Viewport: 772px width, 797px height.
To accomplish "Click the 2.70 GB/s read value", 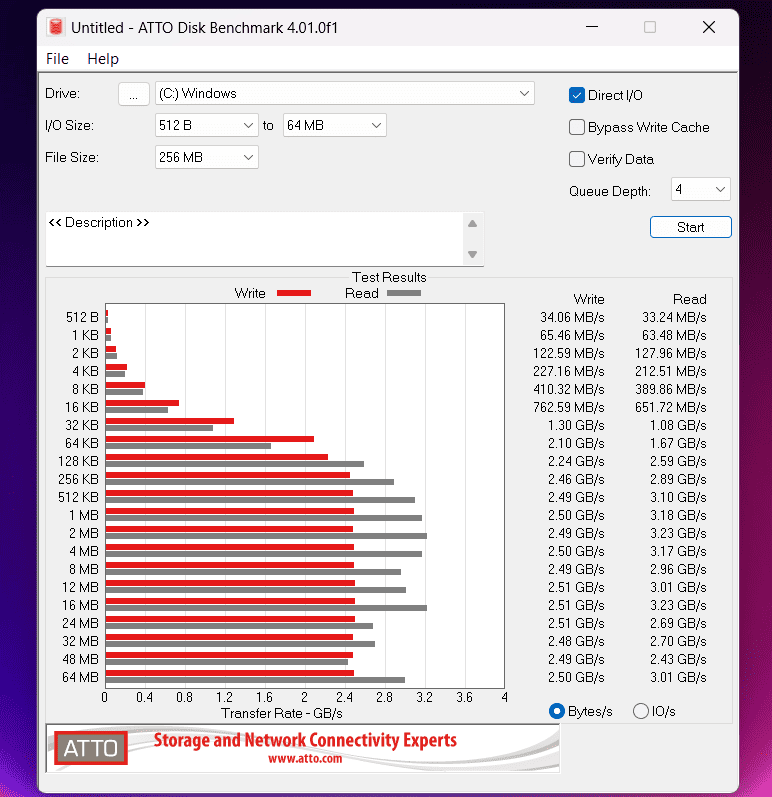I will click(x=678, y=641).
